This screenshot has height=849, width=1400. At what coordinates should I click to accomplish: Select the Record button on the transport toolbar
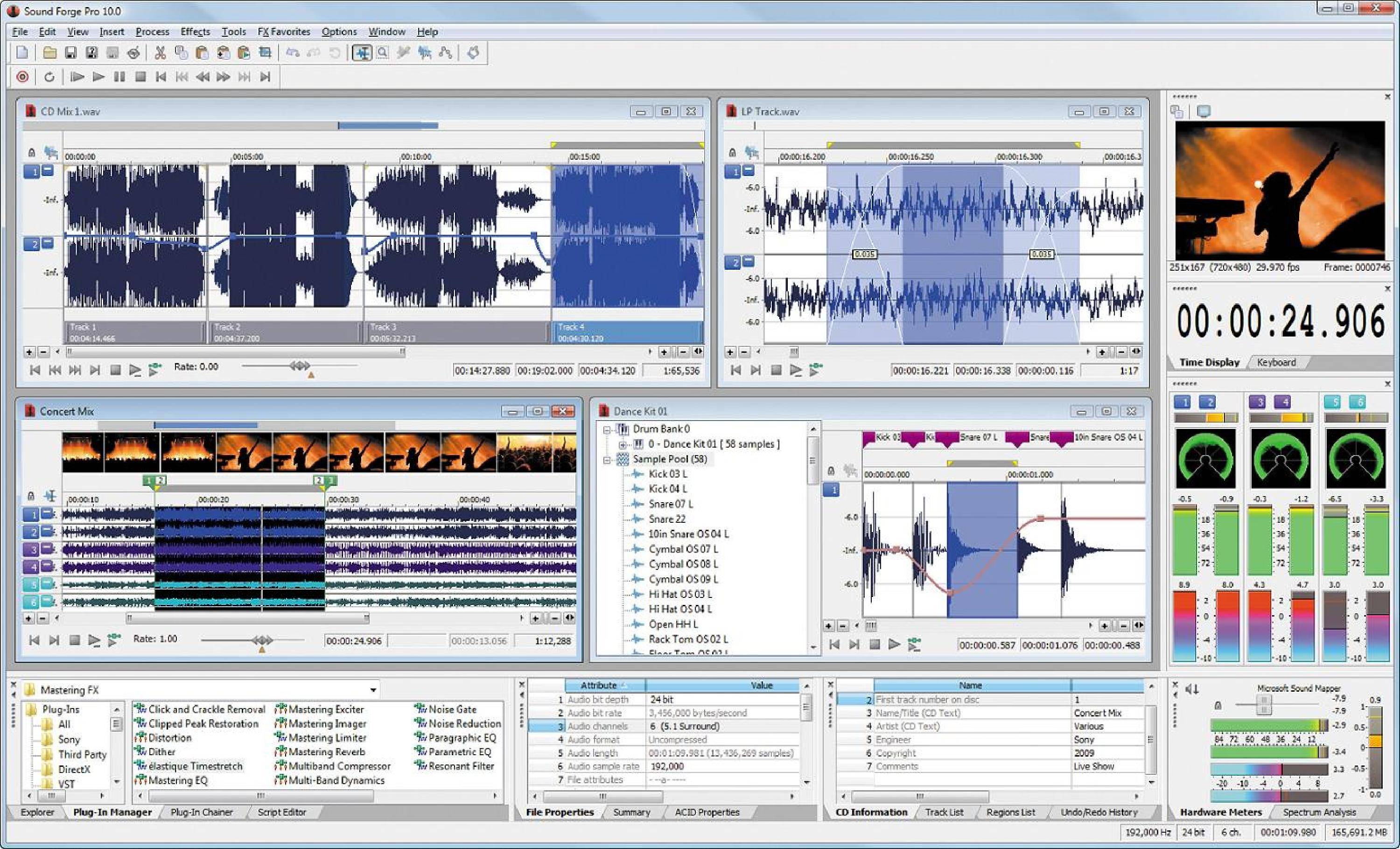pyautogui.click(x=21, y=76)
